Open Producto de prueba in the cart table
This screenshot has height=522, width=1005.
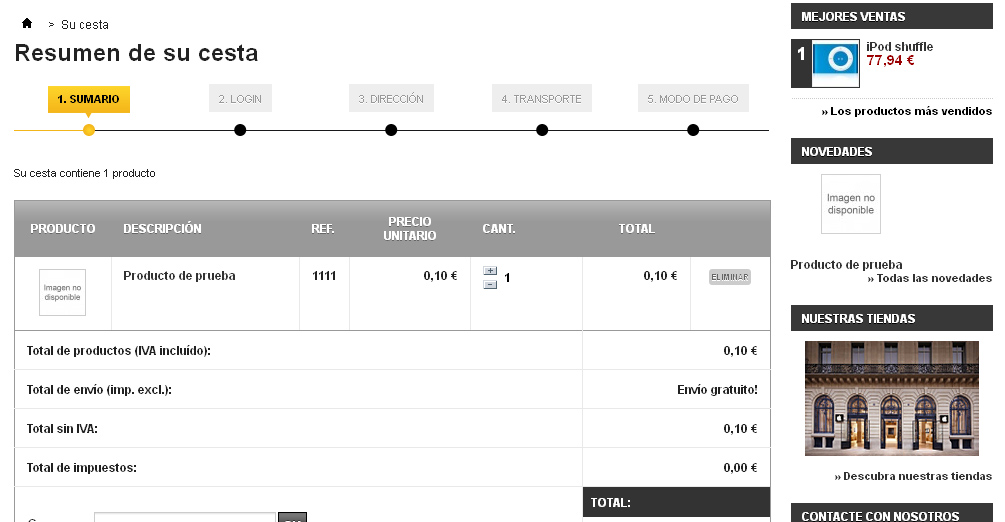click(x=179, y=276)
